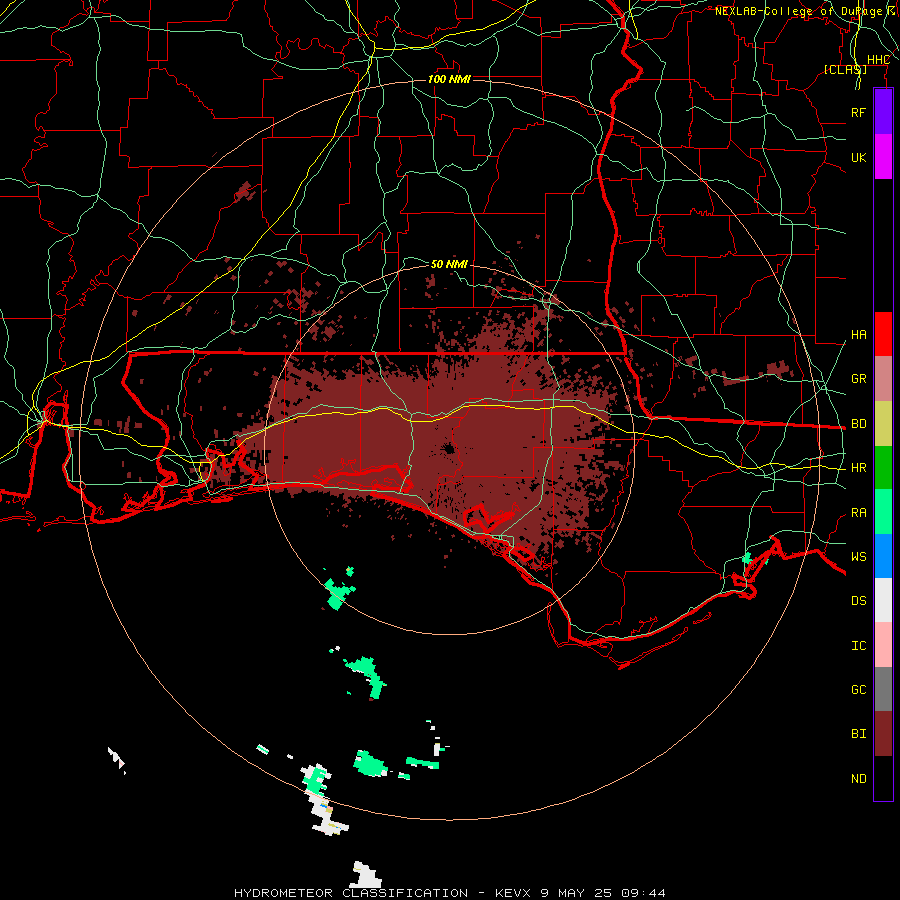Image resolution: width=900 pixels, height=900 pixels.
Task: Click the brown BI legend color swatch
Action: pyautogui.click(x=883, y=734)
